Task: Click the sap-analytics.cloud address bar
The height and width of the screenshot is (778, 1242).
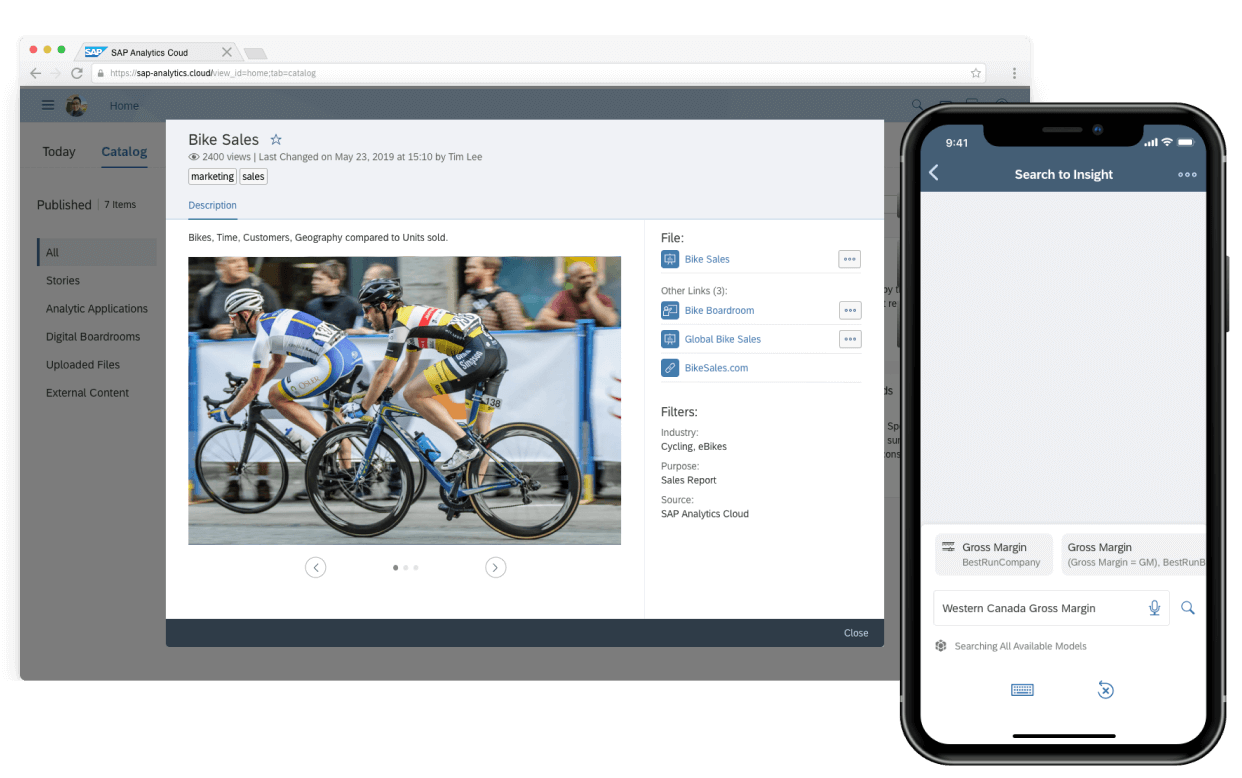Action: coord(538,73)
